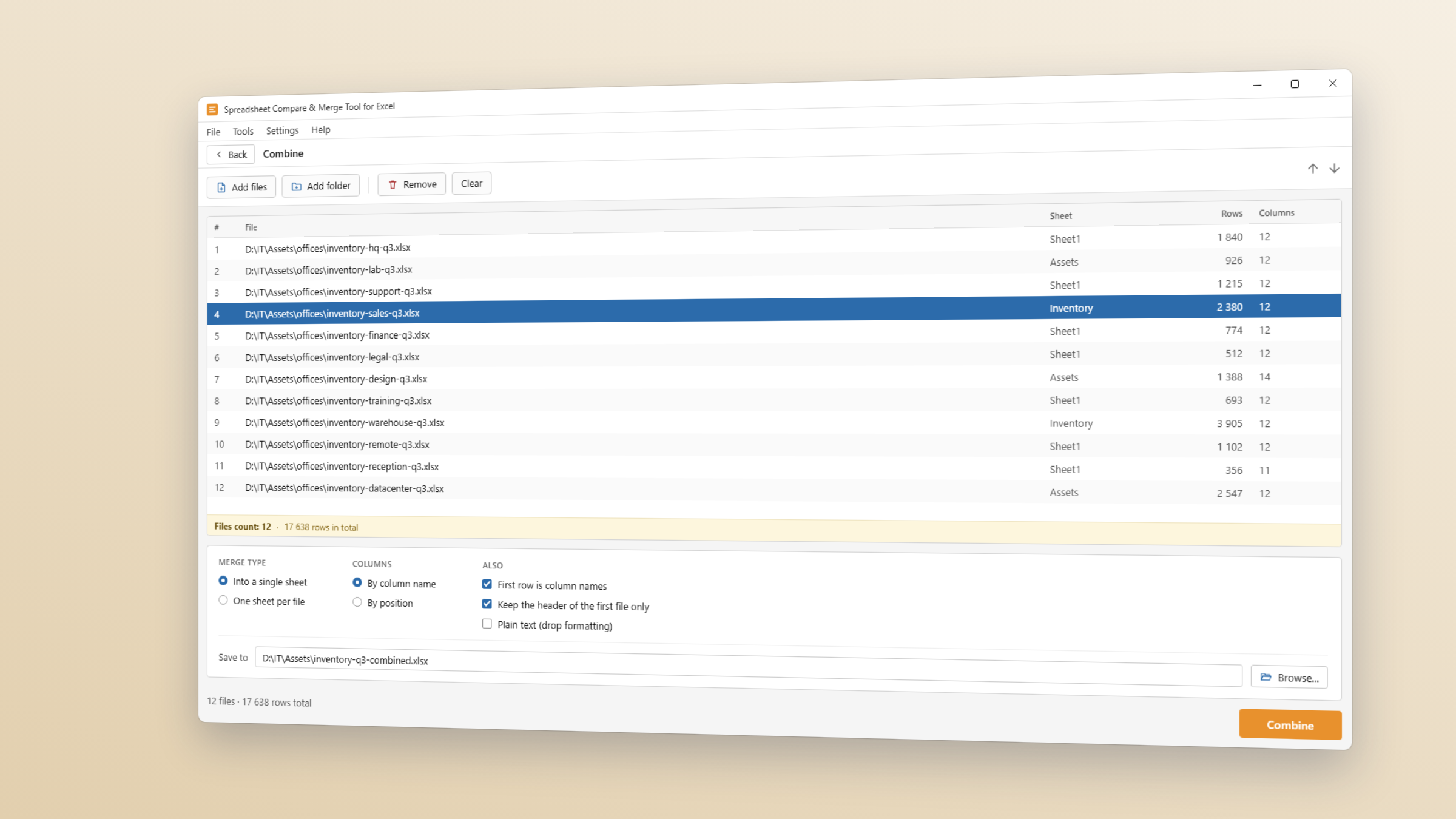Start merge with orange Combine button

click(1290, 725)
